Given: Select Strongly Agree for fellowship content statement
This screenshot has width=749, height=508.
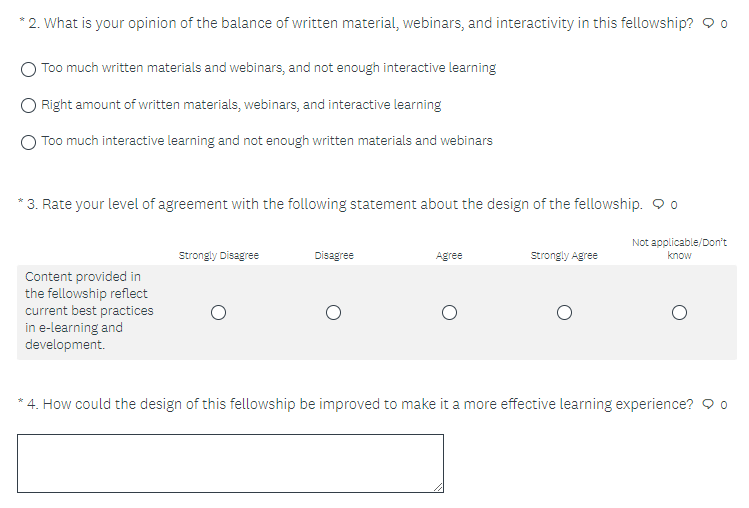Looking at the screenshot, I should tap(564, 312).
